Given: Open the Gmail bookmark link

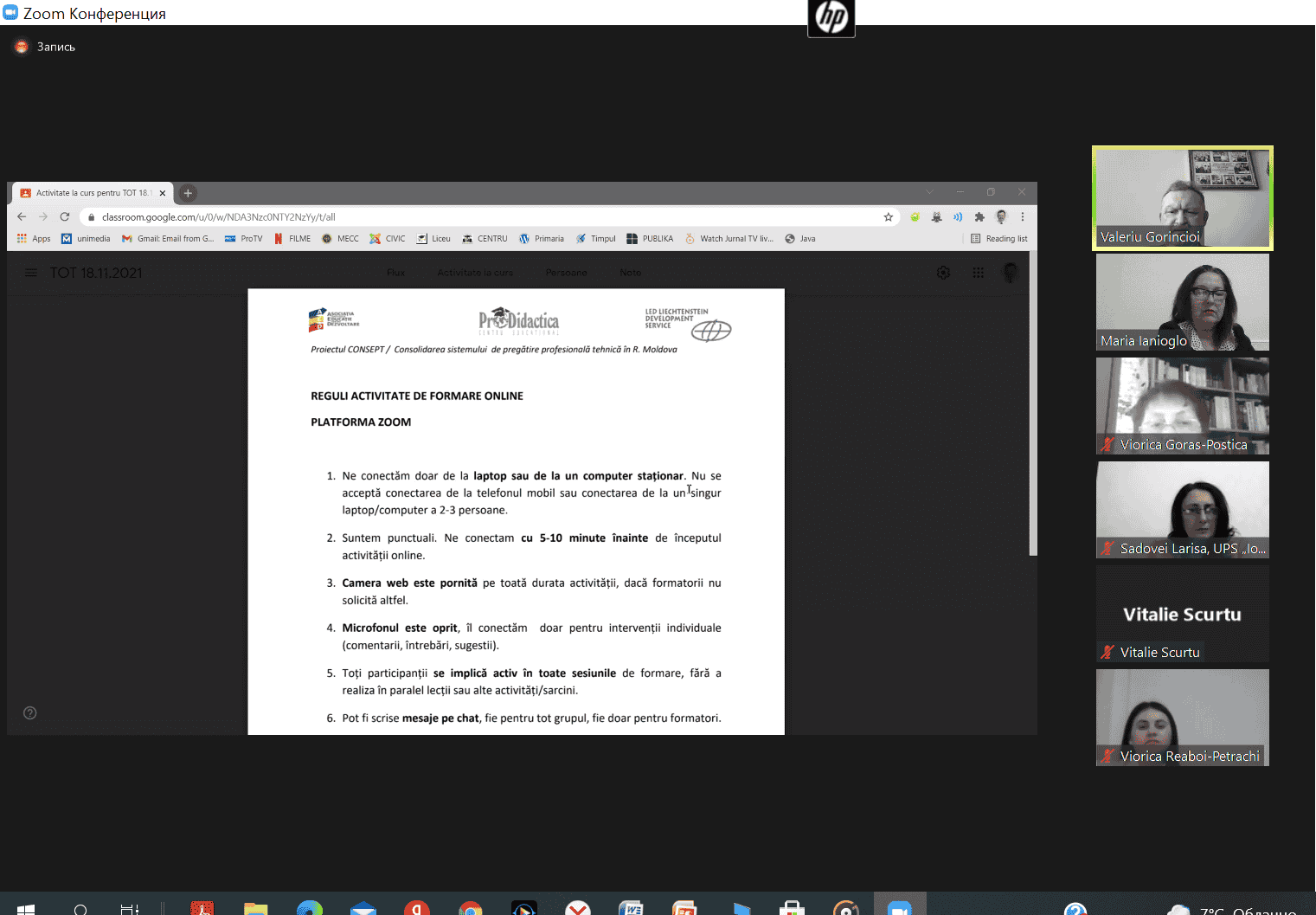Looking at the screenshot, I should point(168,239).
